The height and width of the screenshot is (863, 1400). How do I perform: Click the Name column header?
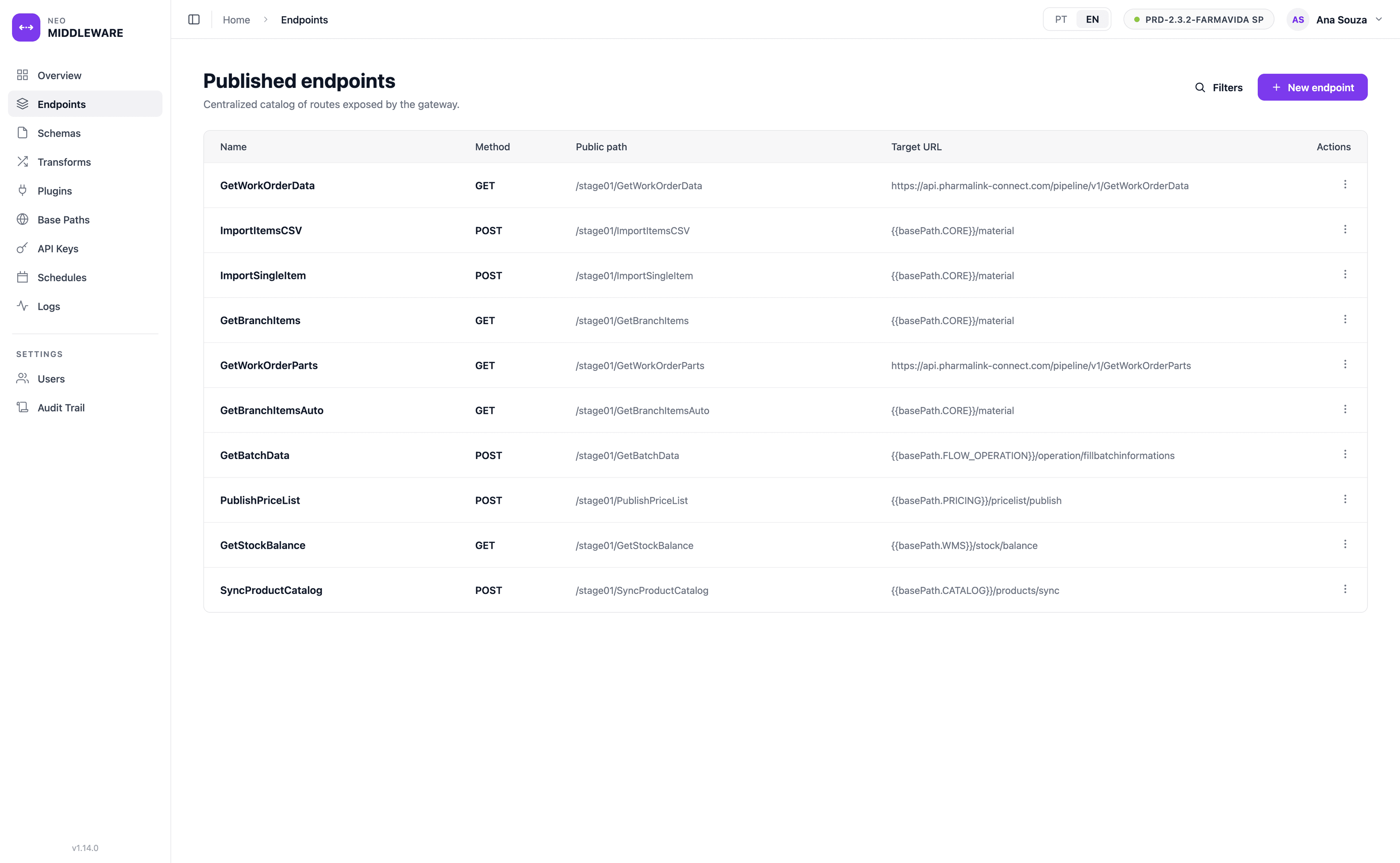(x=233, y=147)
